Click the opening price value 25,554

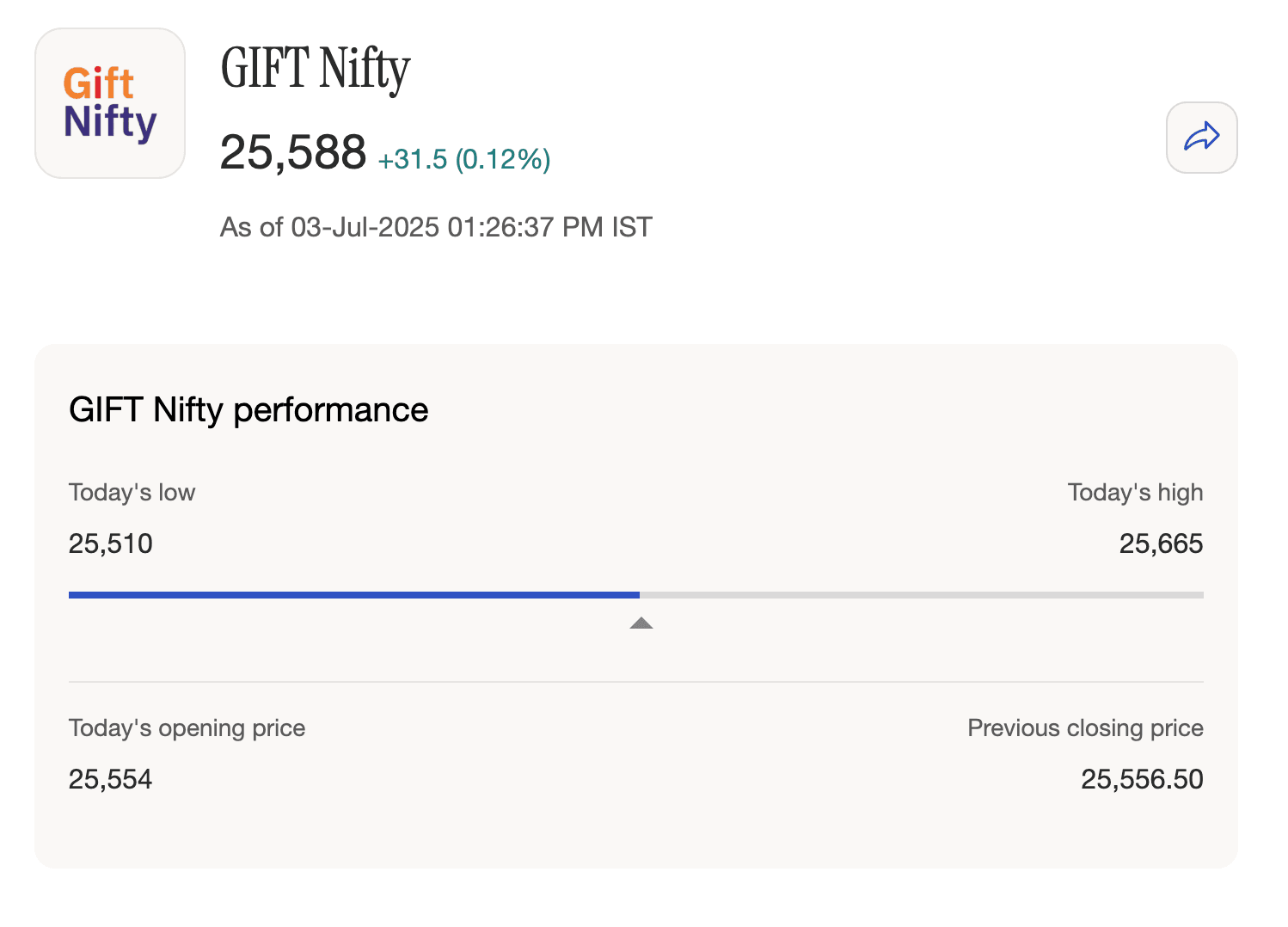(110, 779)
